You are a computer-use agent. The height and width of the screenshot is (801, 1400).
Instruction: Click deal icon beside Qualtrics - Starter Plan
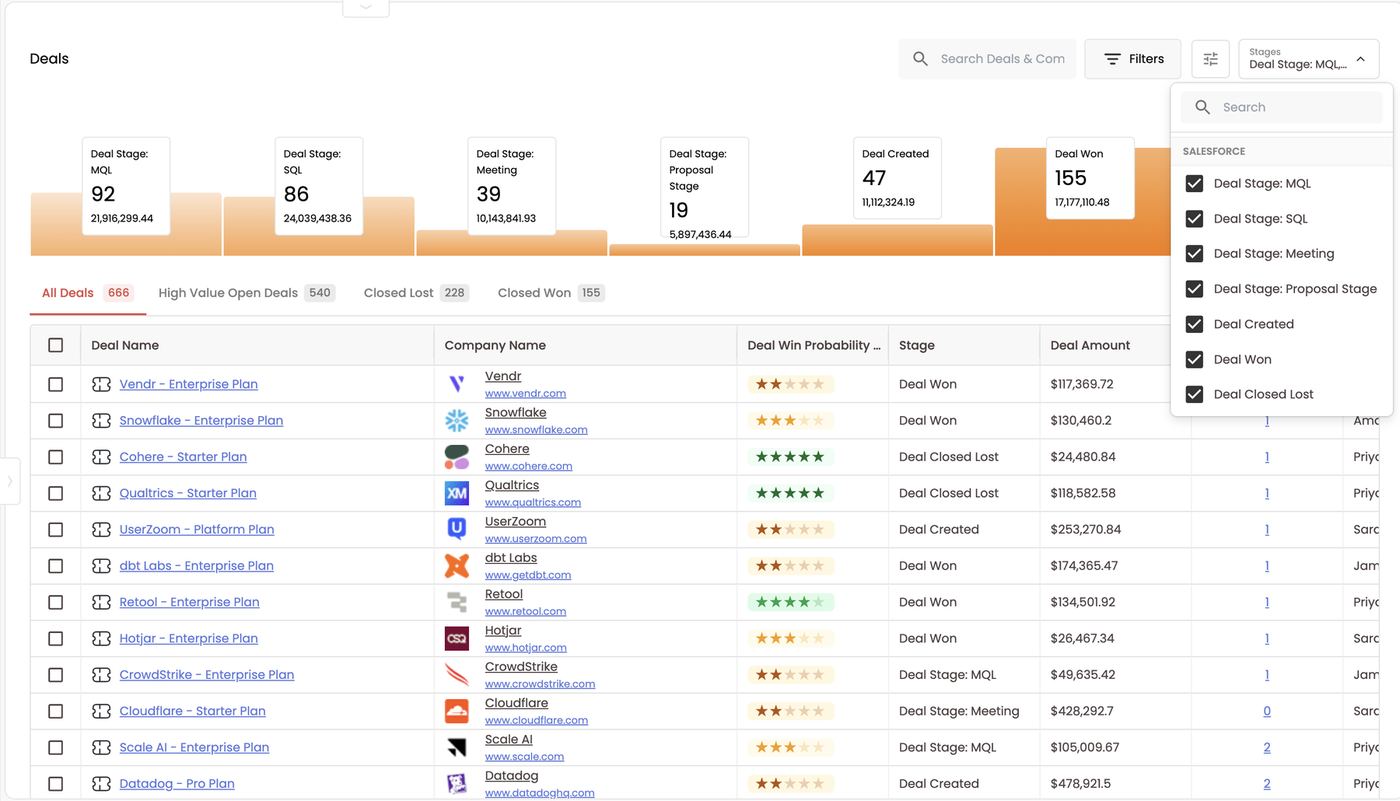pyautogui.click(x=101, y=493)
